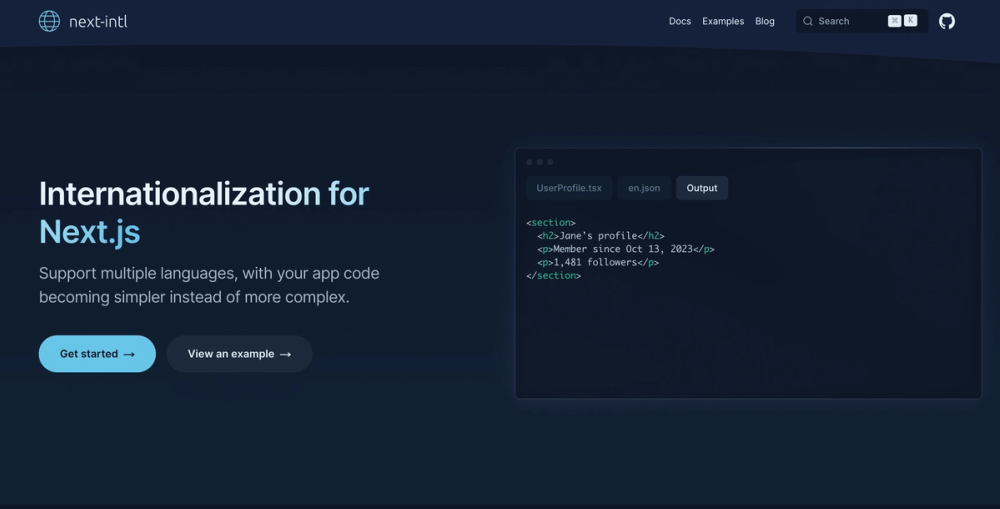Click the "Support multiple languages" subtitle text

point(209,285)
